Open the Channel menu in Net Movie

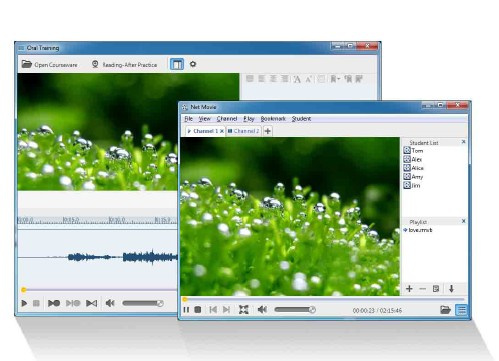point(227,119)
